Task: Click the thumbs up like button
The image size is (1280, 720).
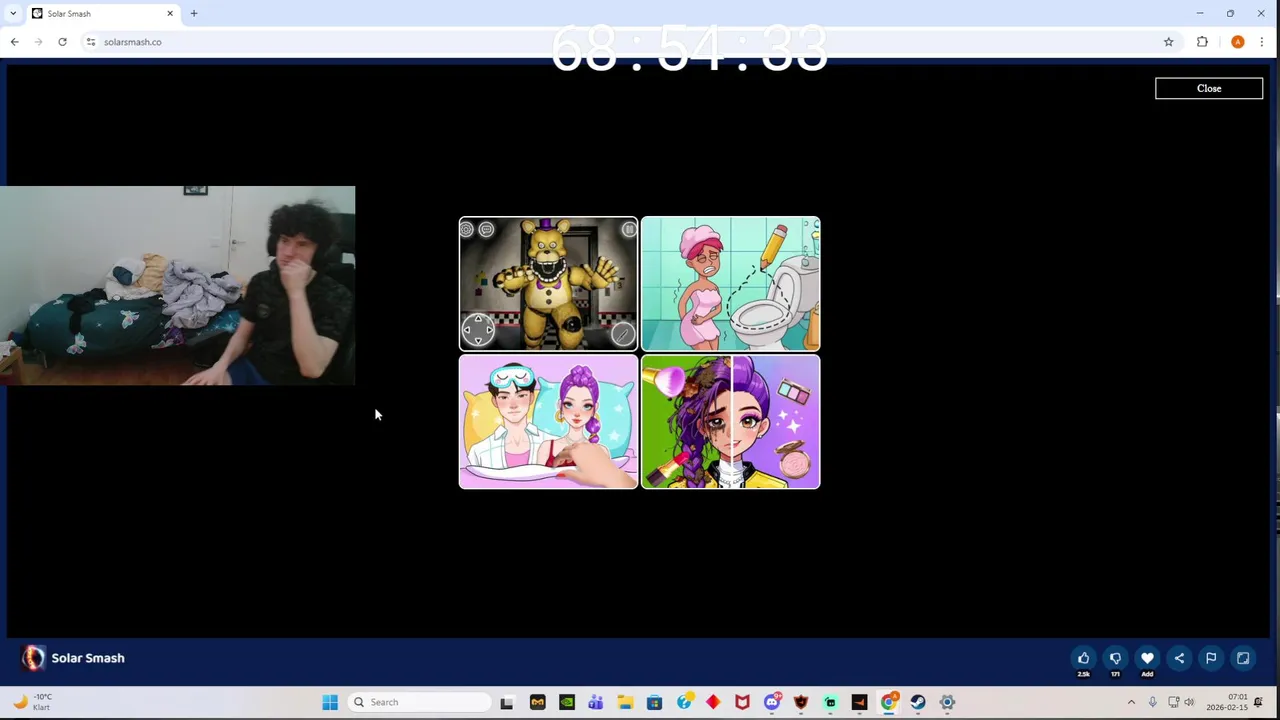Action: tap(1083, 658)
